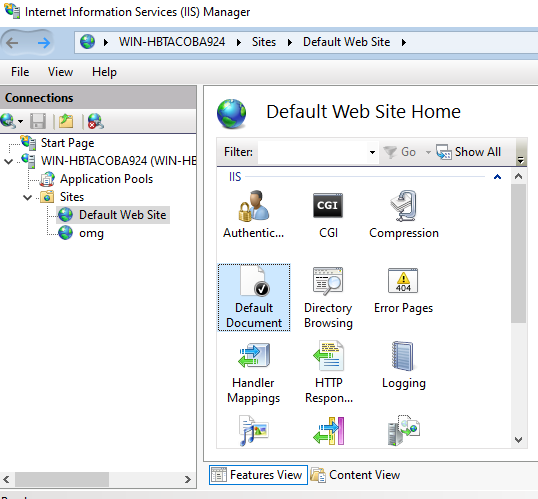This screenshot has height=499, width=538.
Task: Click the Save connections floppy disk icon
Action: pos(38,121)
